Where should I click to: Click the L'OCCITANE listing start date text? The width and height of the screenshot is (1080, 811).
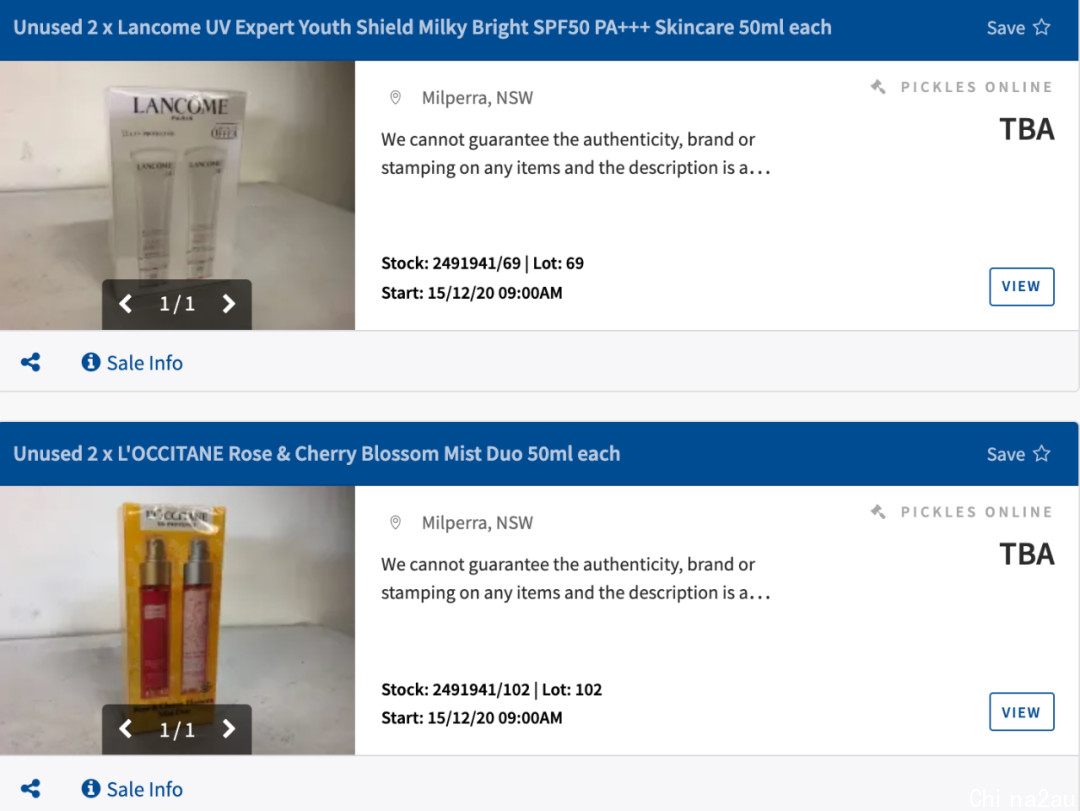pyautogui.click(x=472, y=718)
